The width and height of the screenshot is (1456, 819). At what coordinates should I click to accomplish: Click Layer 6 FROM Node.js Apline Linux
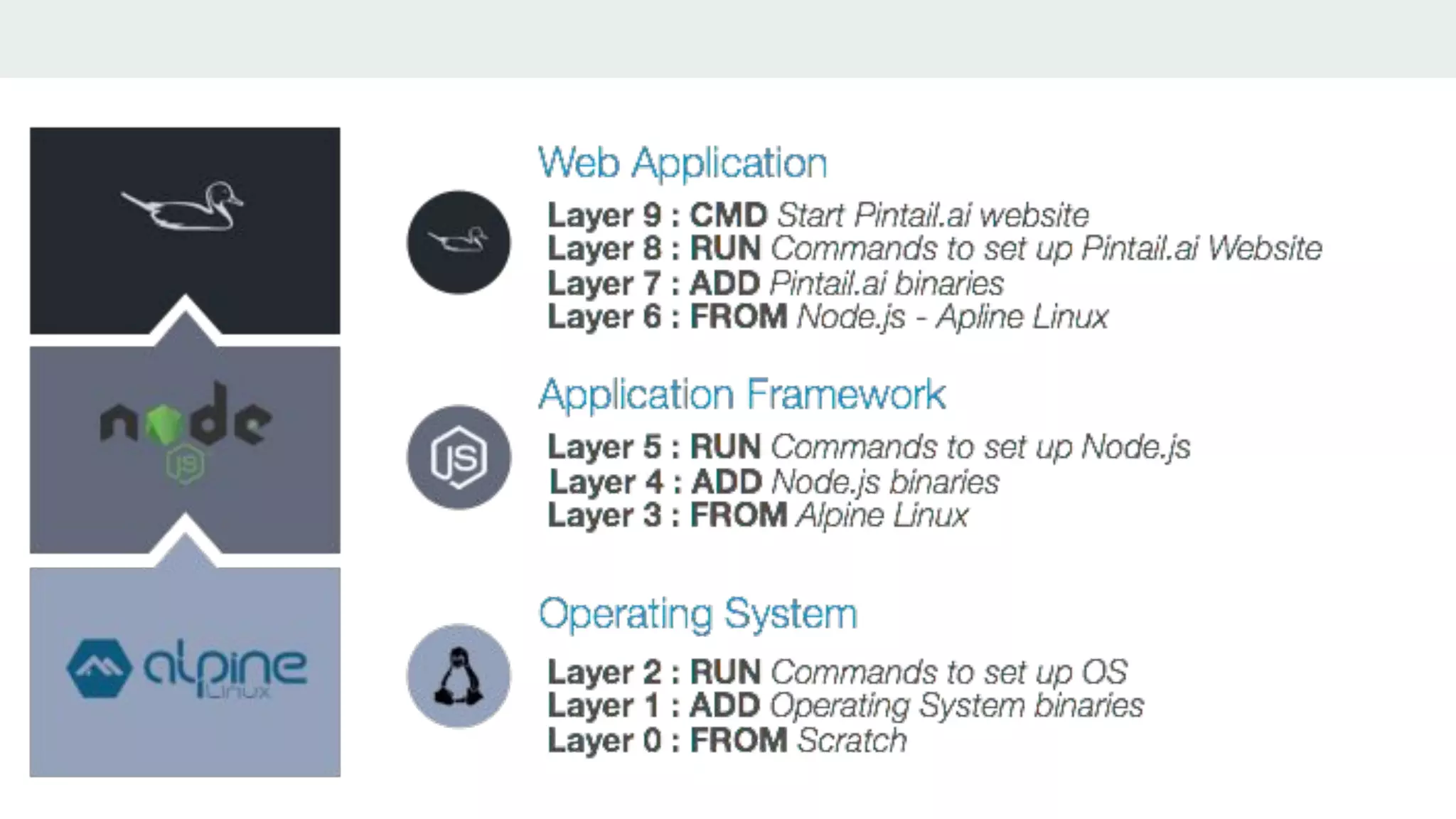click(828, 317)
